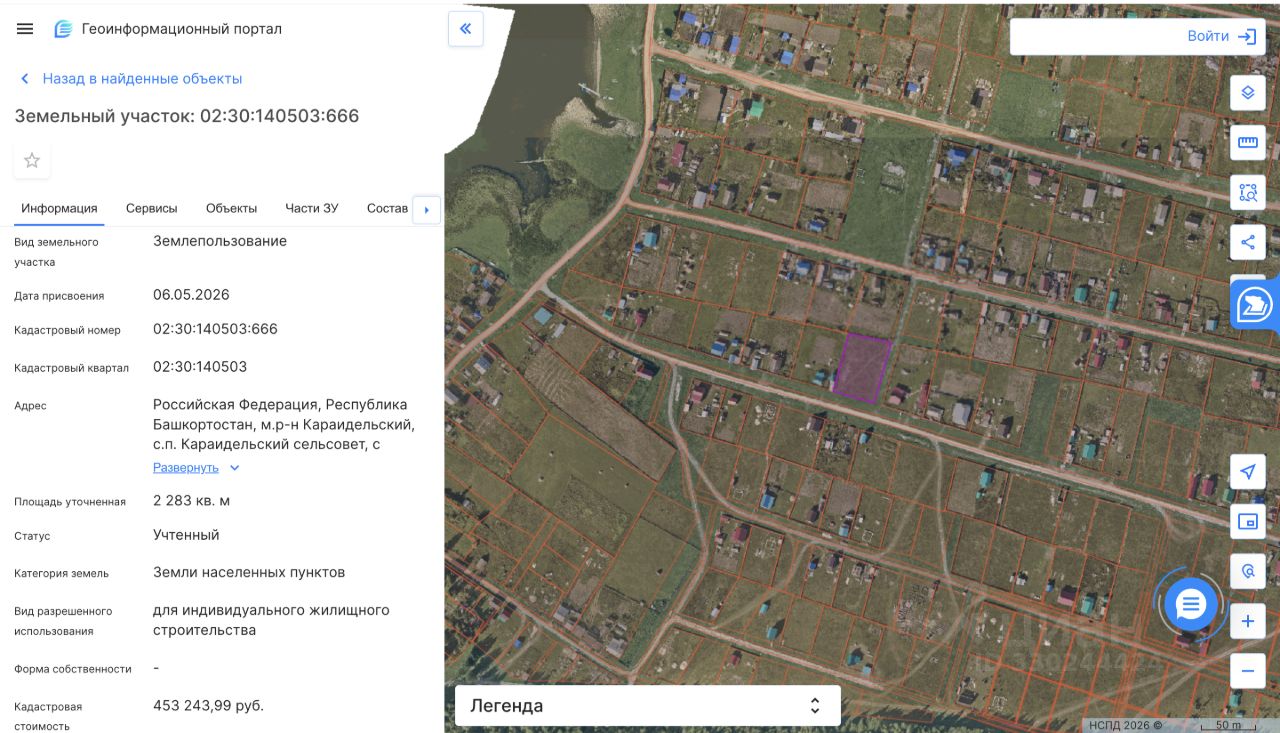Viewport: 1280px width, 733px height.
Task: Add parcel to favorites with star icon
Action: pyautogui.click(x=32, y=160)
